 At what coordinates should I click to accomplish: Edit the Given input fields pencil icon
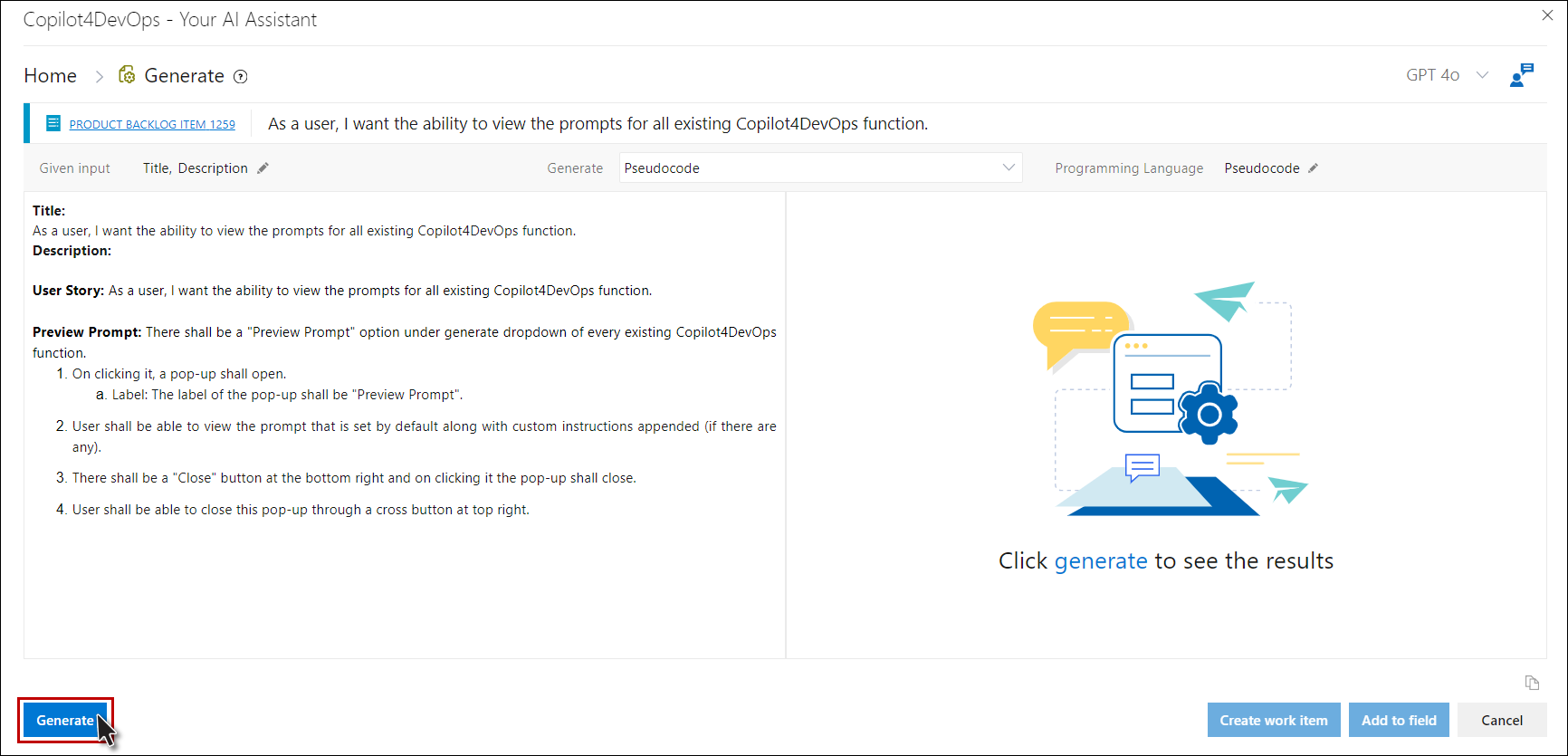263,168
